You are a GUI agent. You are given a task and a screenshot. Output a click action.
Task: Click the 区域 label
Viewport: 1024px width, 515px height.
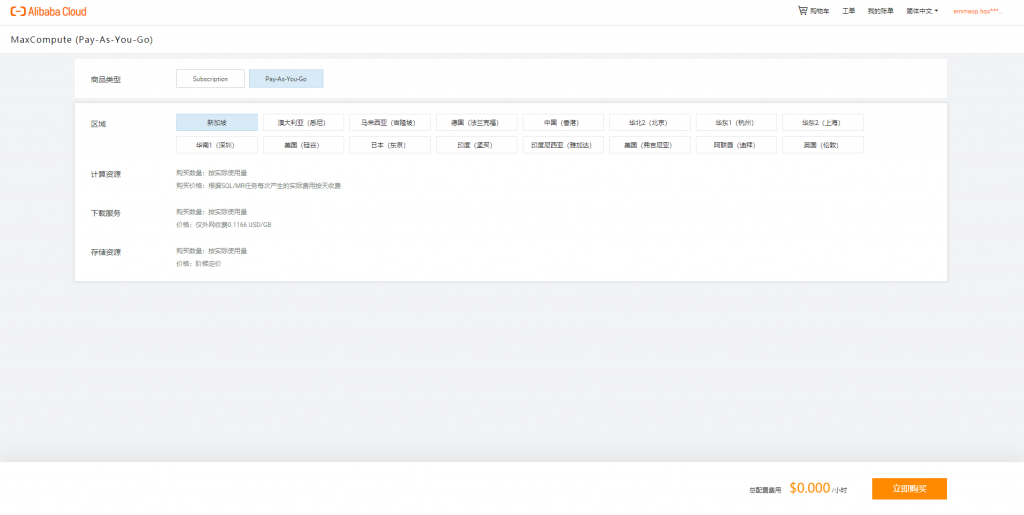pyautogui.click(x=98, y=123)
